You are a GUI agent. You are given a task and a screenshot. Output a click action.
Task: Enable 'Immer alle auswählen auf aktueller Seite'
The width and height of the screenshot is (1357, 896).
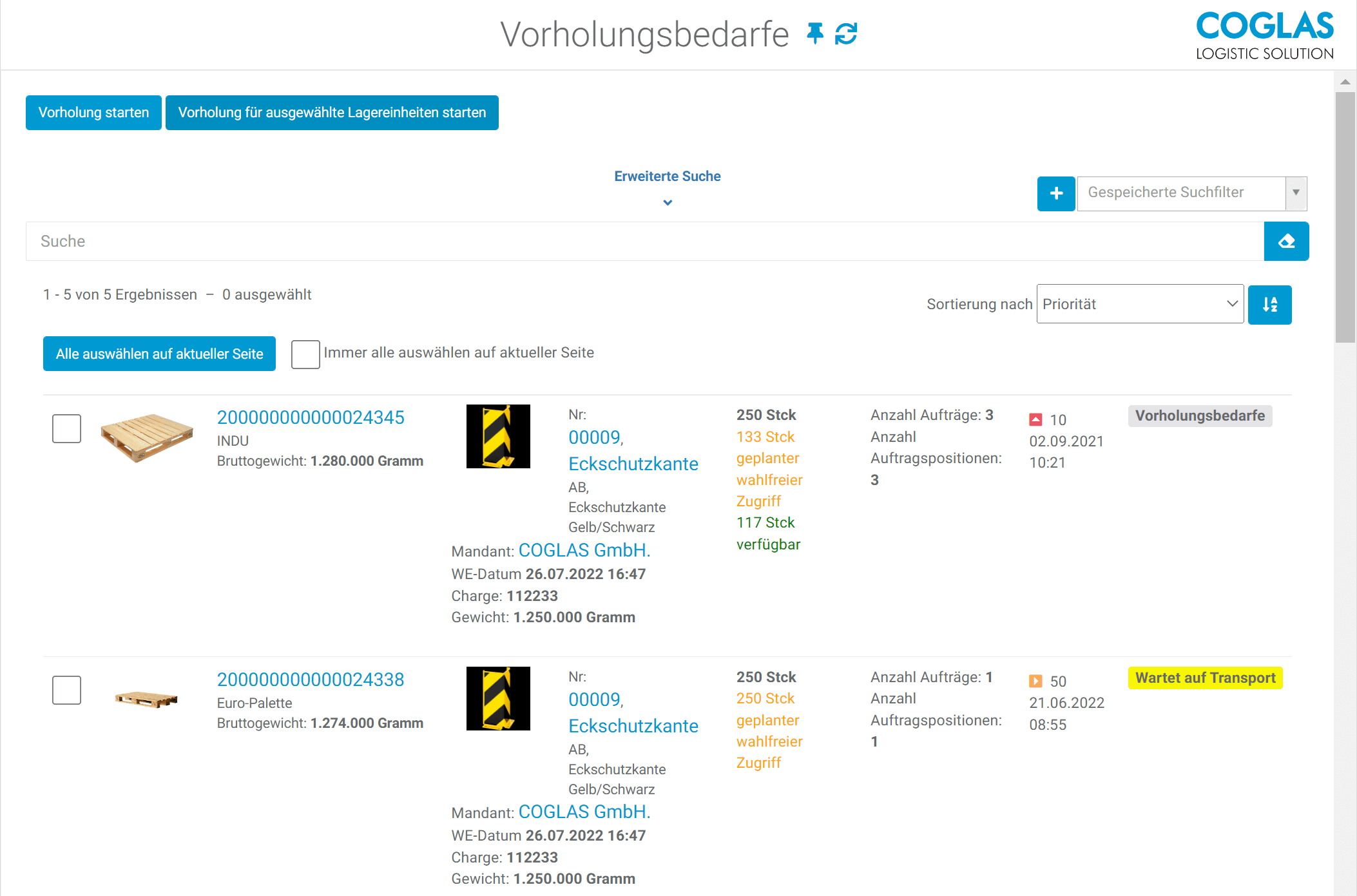305,354
